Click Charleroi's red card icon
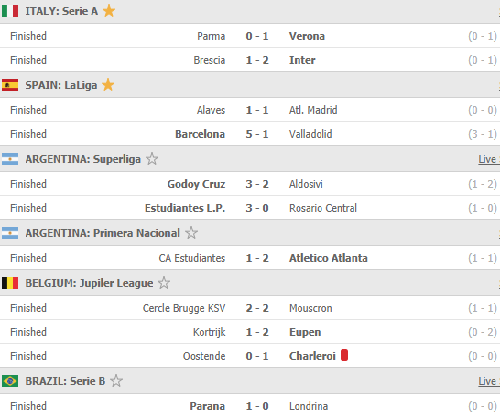Screen dimensions: 500x417 [344, 355]
